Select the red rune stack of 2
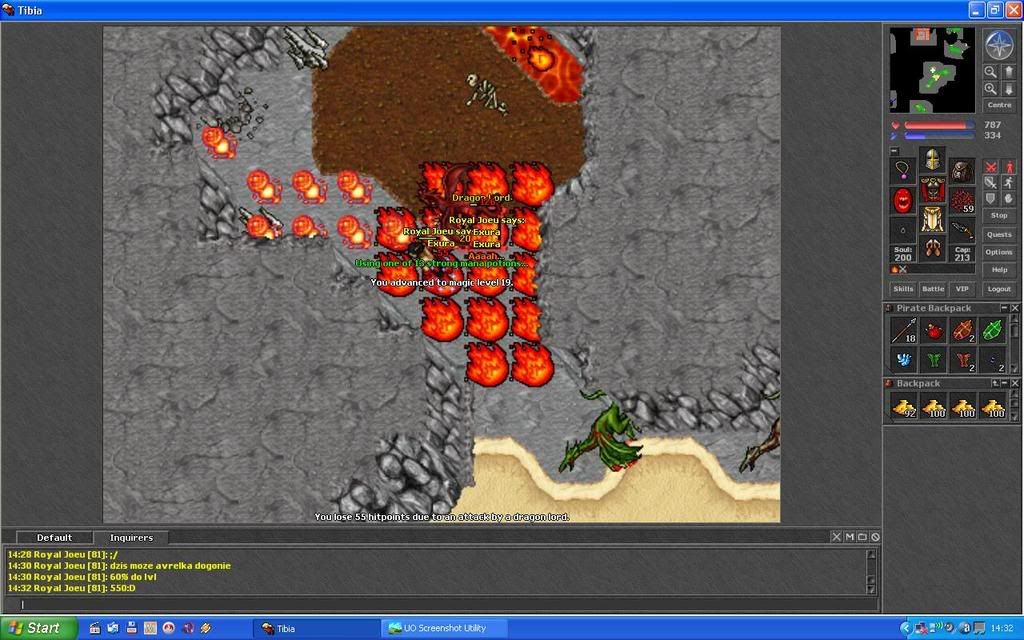 click(963, 330)
